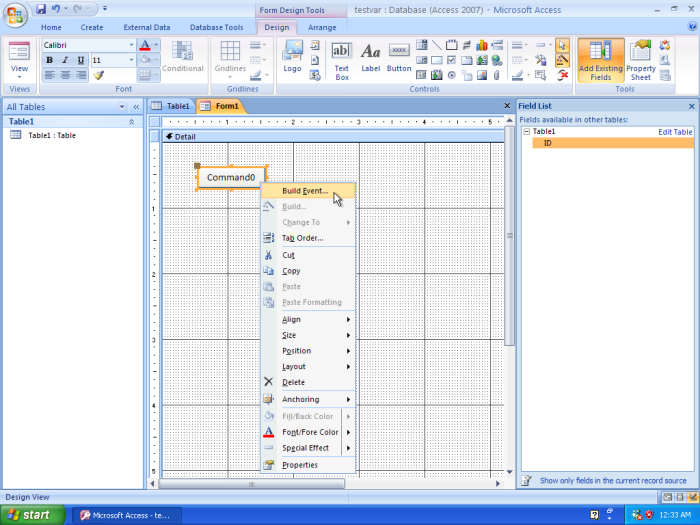This screenshot has height=525, width=700.
Task: Click Edit Table link
Action: click(x=675, y=132)
